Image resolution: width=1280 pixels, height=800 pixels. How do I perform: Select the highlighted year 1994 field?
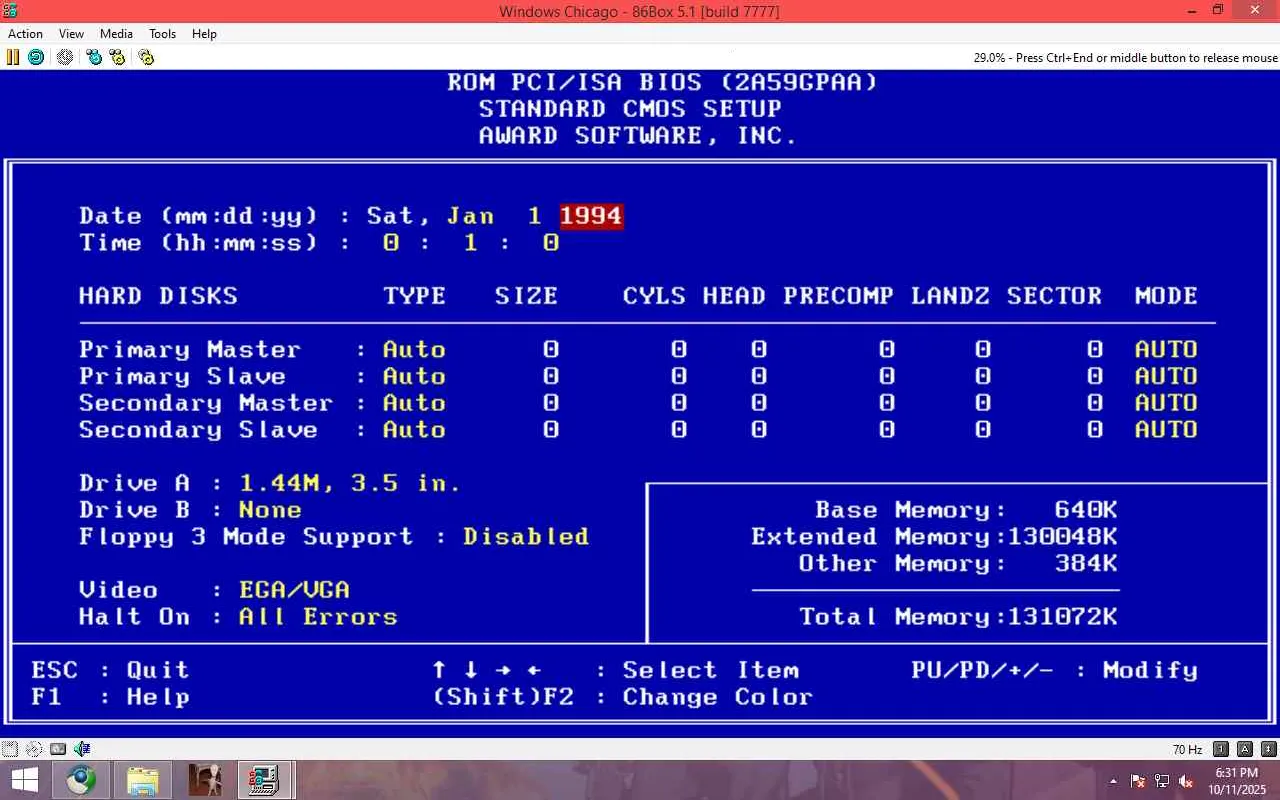pos(591,216)
